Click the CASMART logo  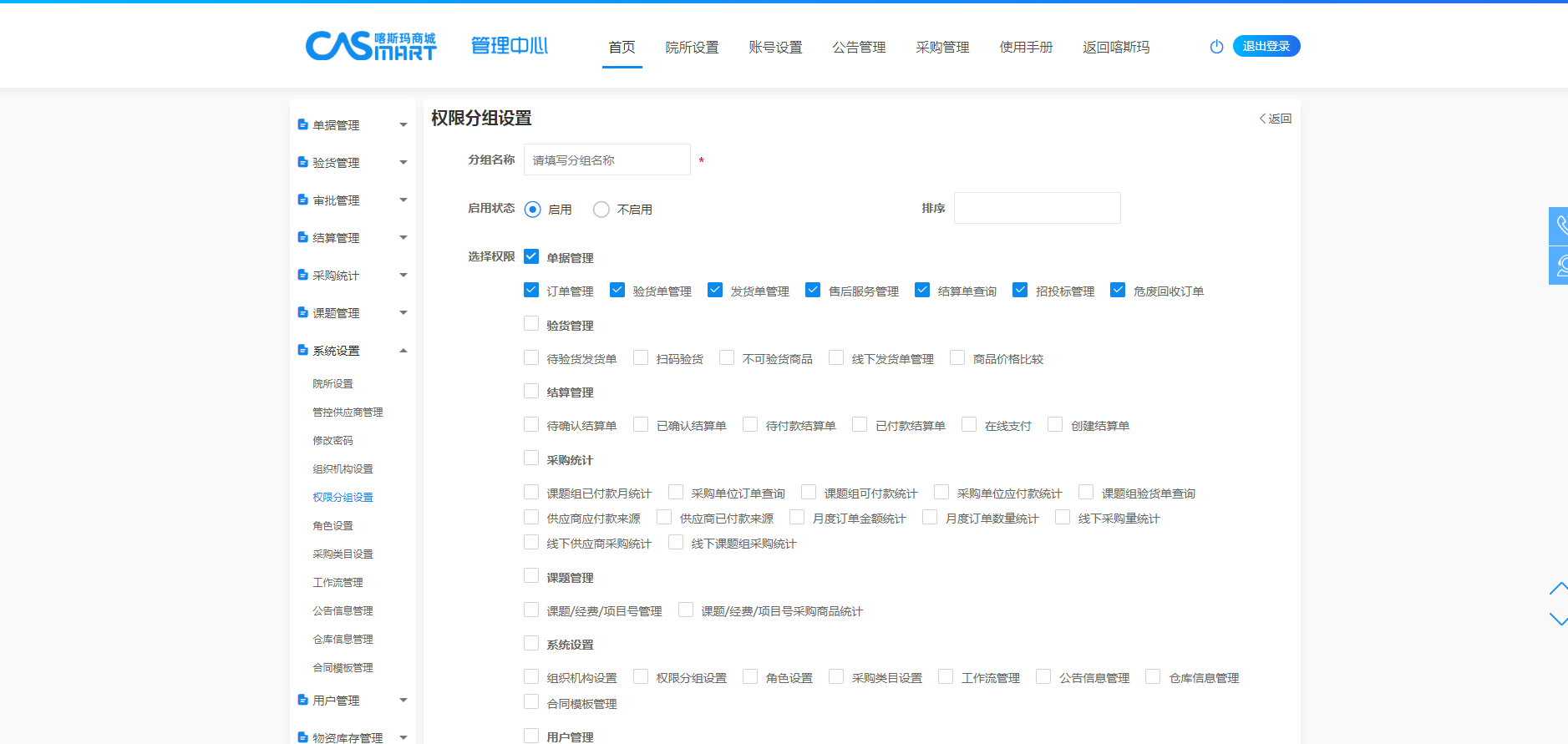(x=370, y=46)
